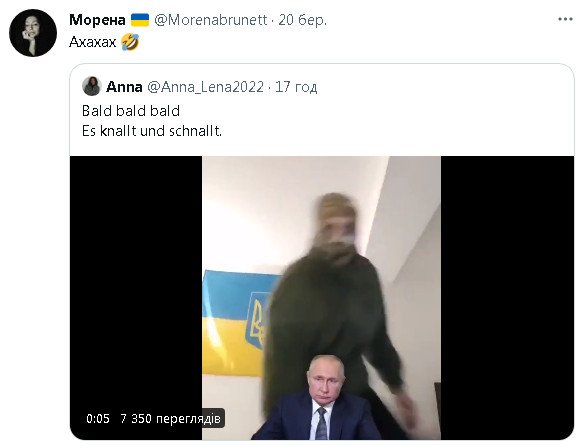Open Anna's small avatar in the quoted tweet

(91, 86)
